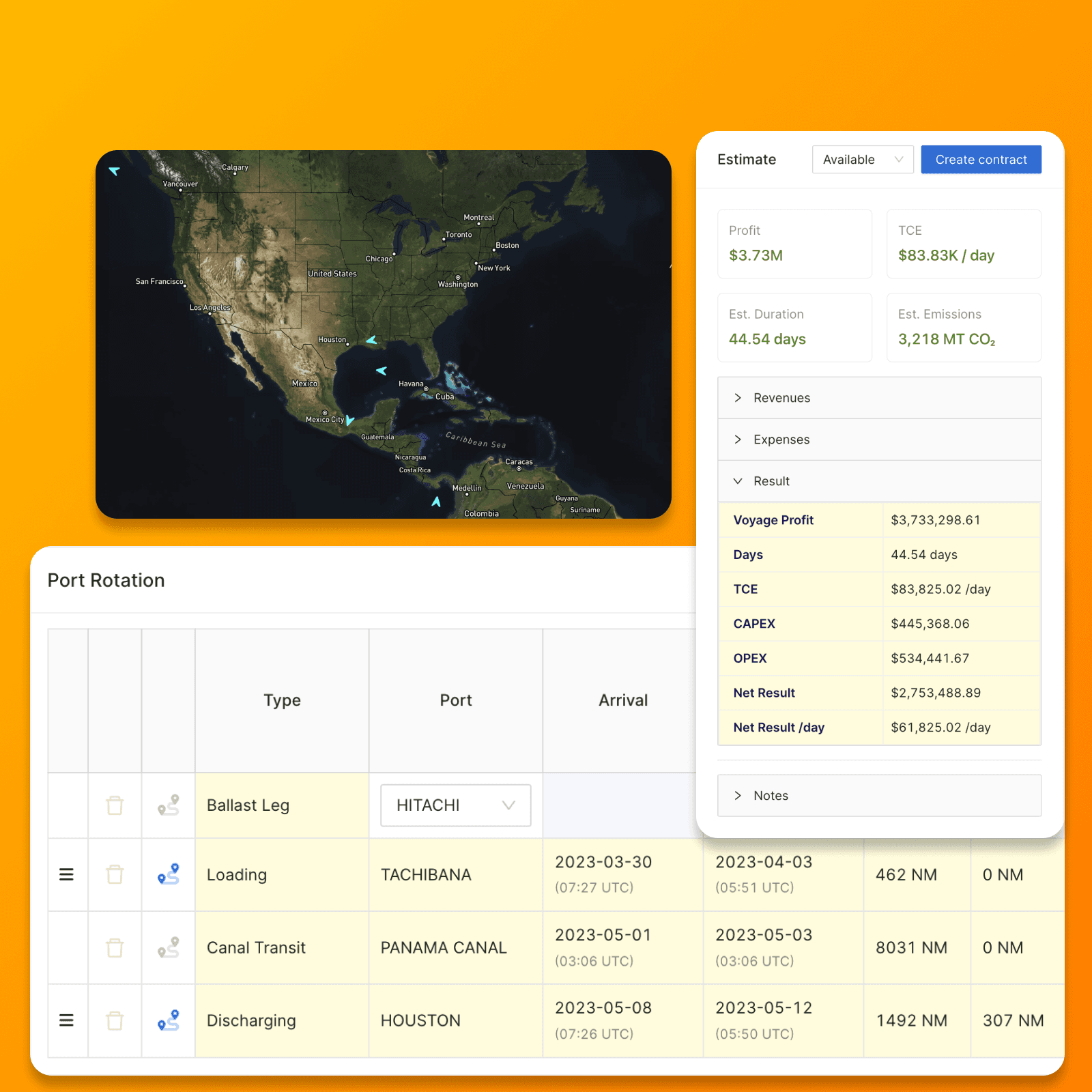Open the HITACHI port dropdown
This screenshot has height=1092, width=1092.
click(x=456, y=805)
